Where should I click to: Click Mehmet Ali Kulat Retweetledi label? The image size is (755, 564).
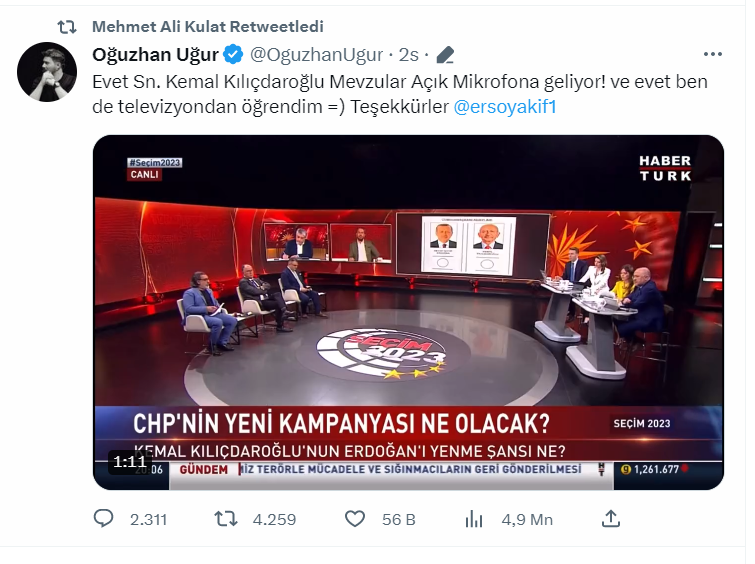click(208, 26)
